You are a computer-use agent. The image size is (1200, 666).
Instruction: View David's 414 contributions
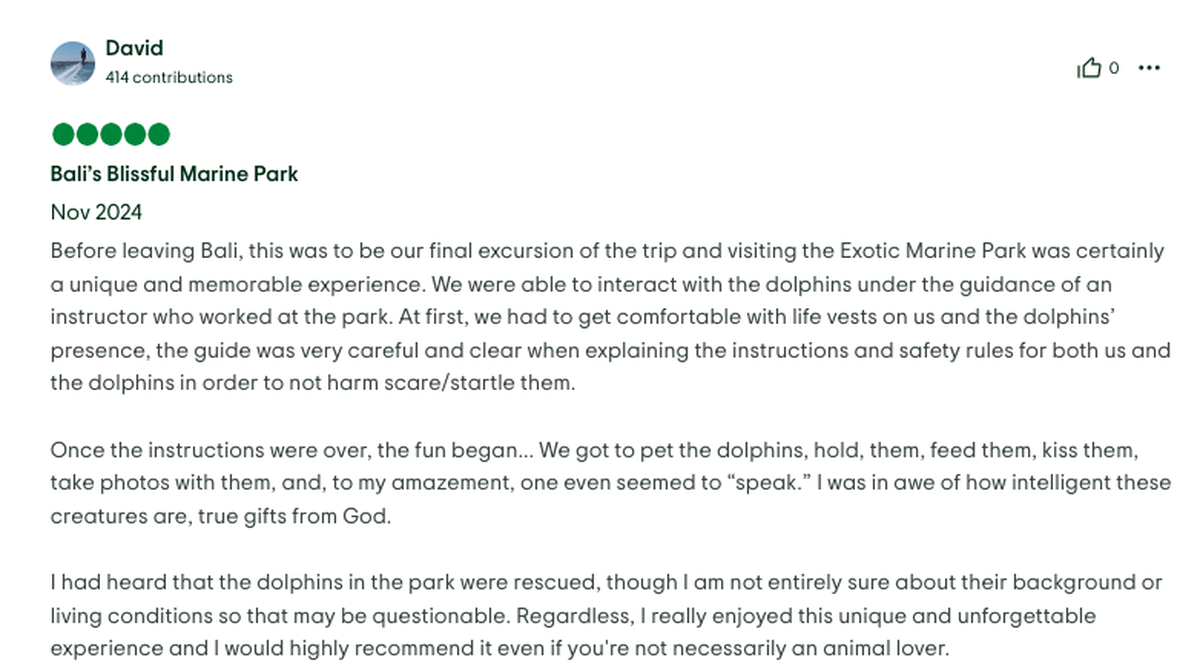pyautogui.click(x=169, y=77)
